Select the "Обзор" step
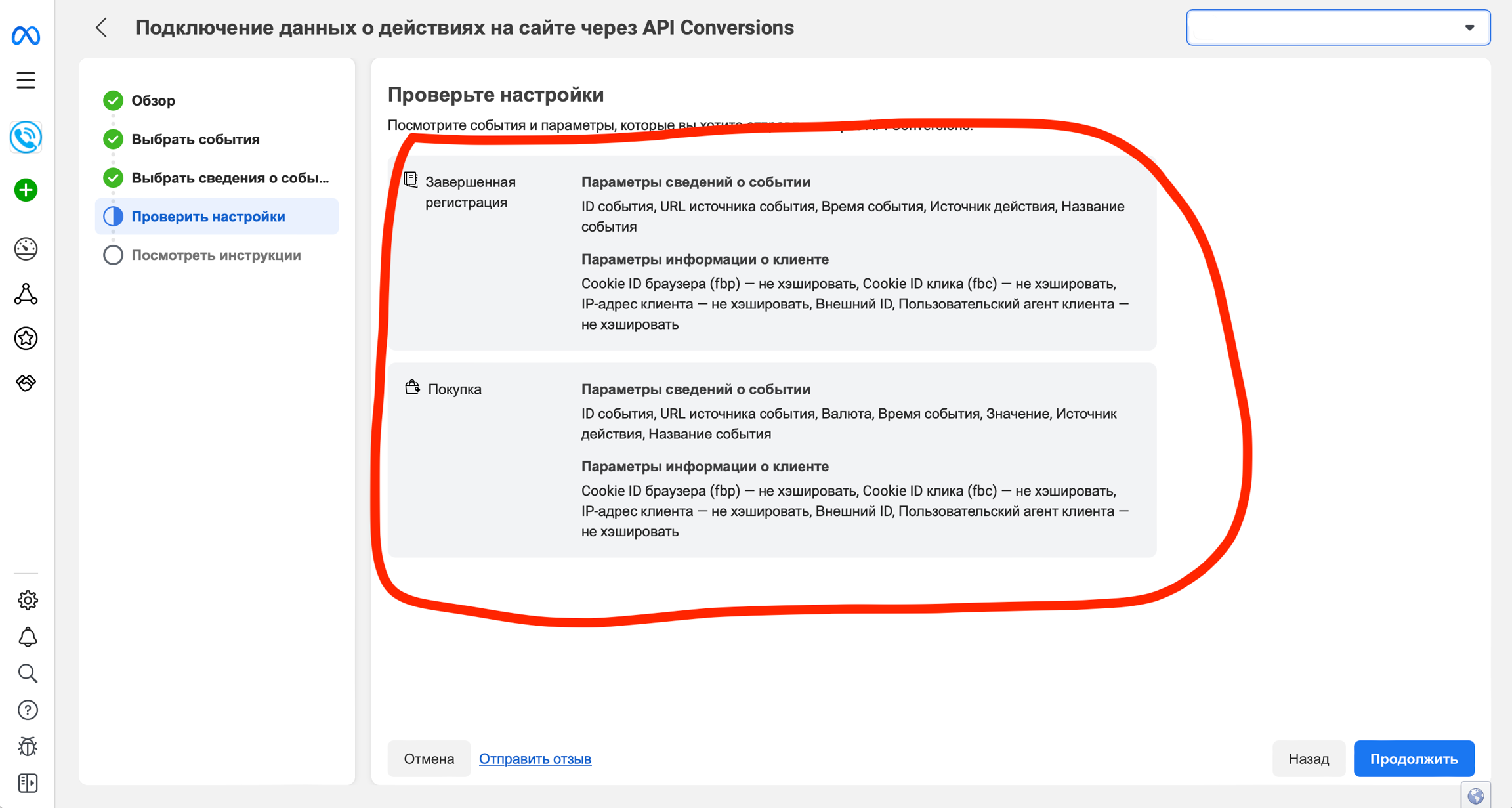The height and width of the screenshot is (808, 1512). pos(153,100)
